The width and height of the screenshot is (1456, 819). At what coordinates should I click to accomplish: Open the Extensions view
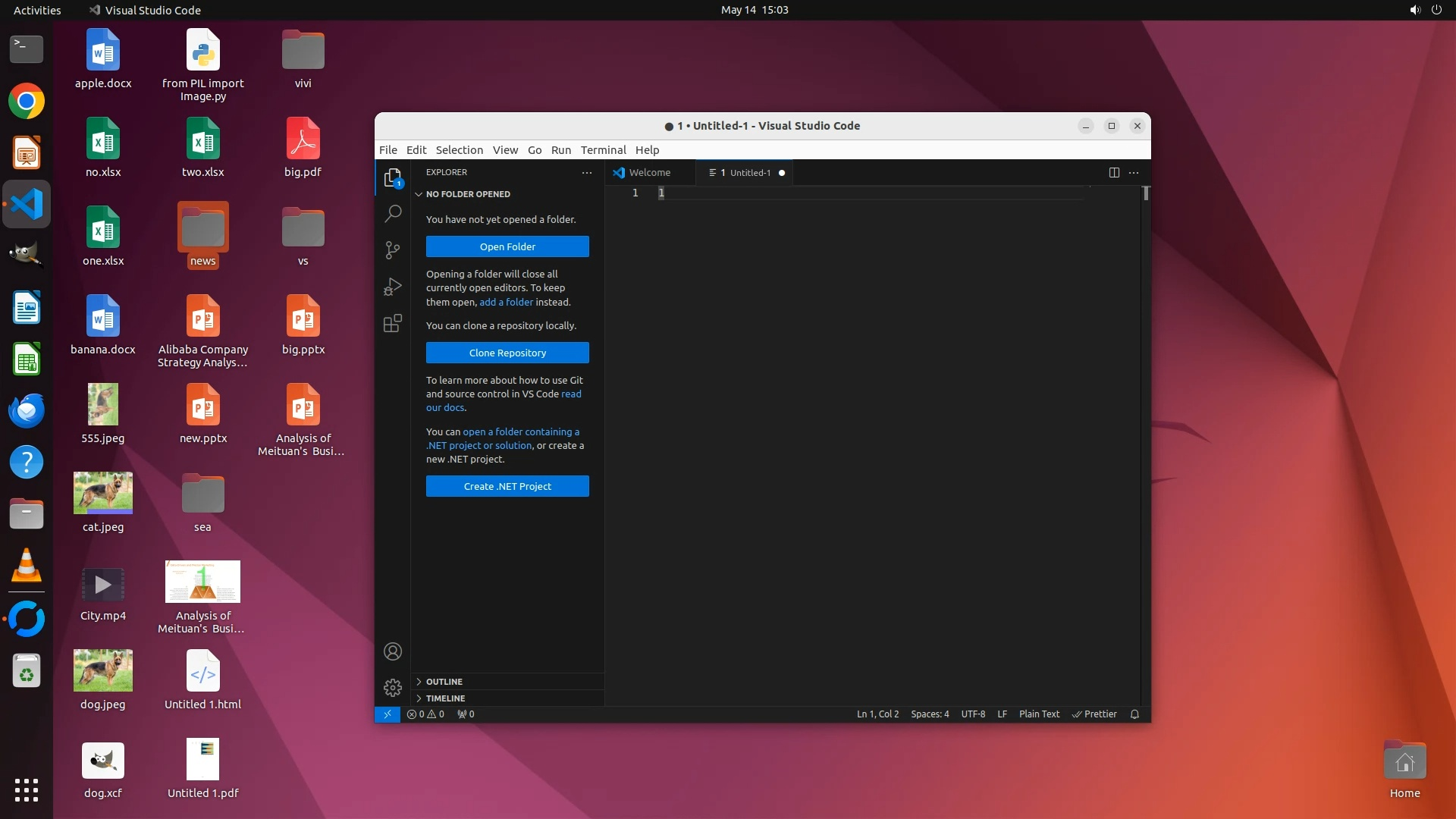[392, 324]
